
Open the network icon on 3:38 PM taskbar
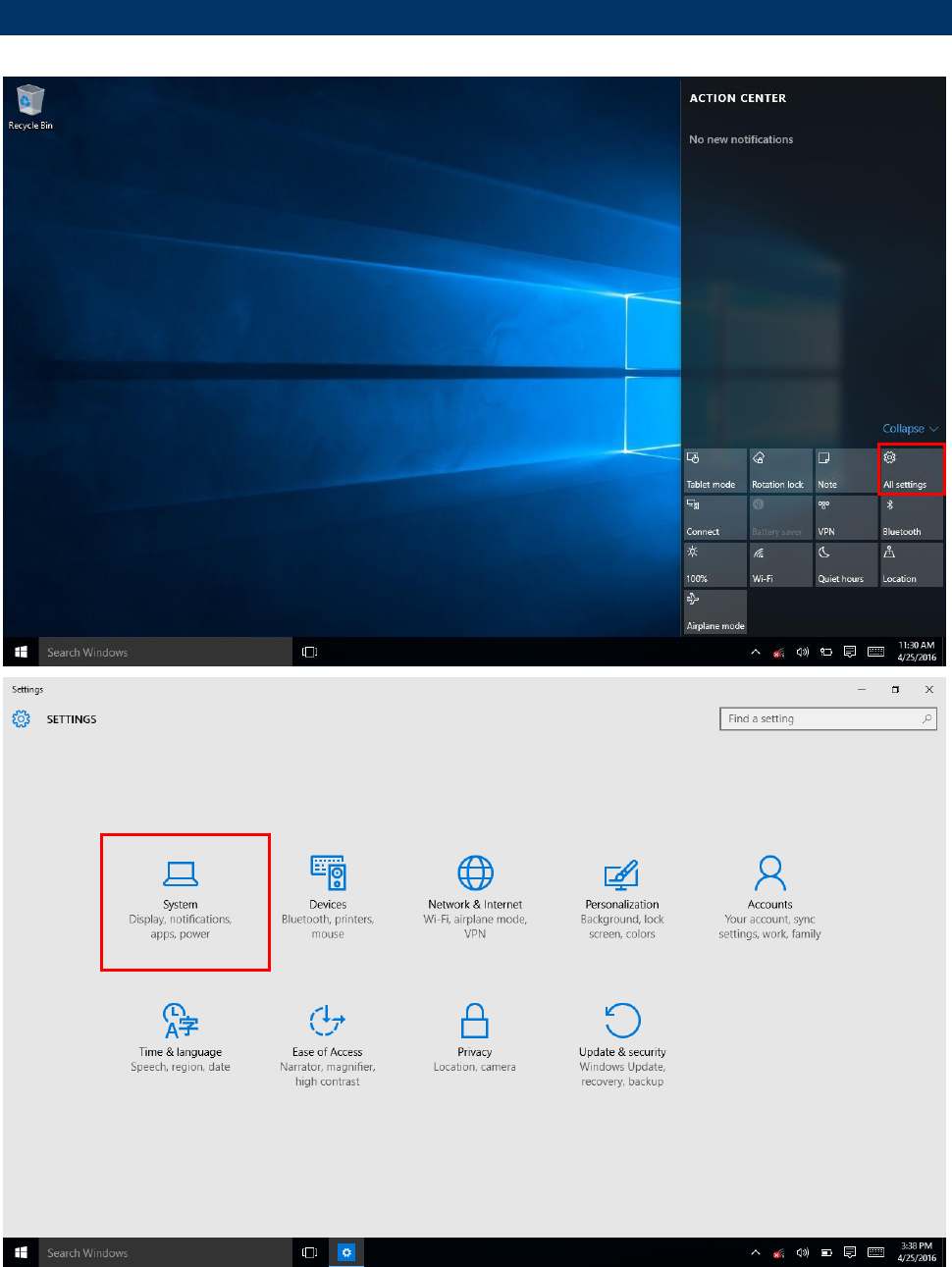pyautogui.click(x=779, y=1252)
